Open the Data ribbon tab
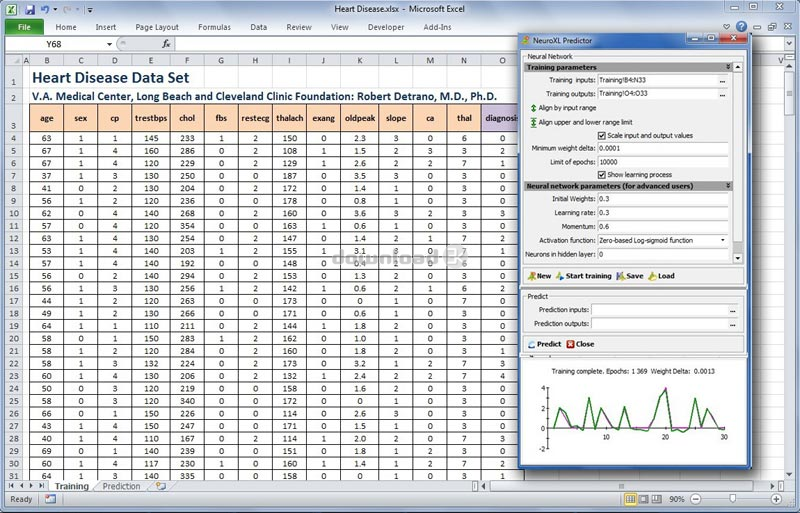This screenshot has width=800, height=513. [259, 27]
